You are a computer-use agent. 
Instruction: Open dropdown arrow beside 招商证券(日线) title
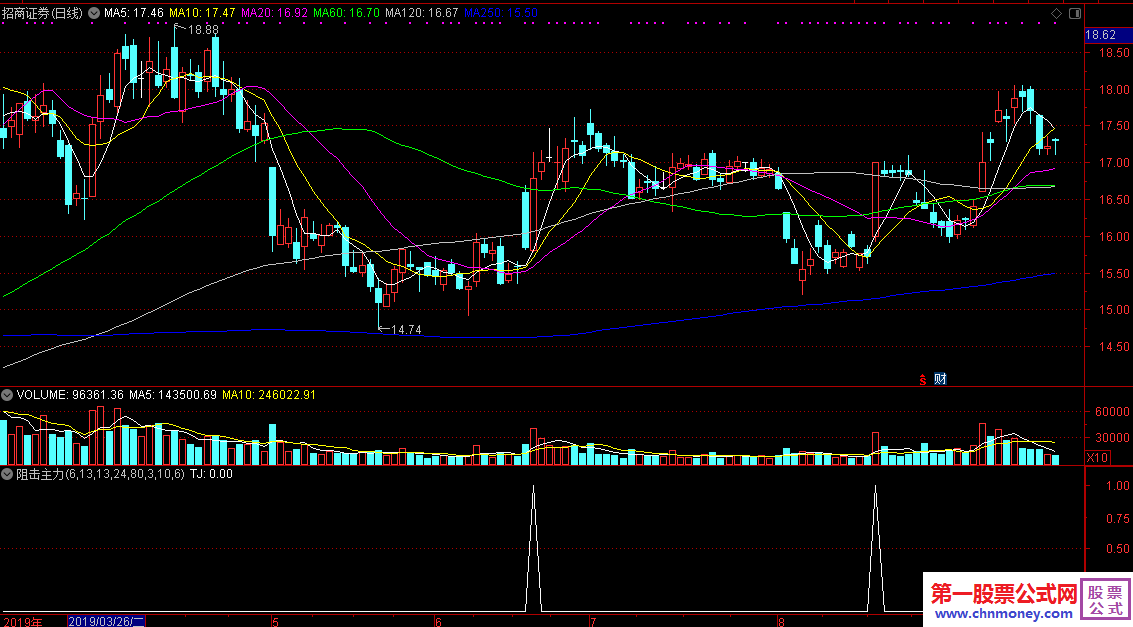(x=93, y=13)
